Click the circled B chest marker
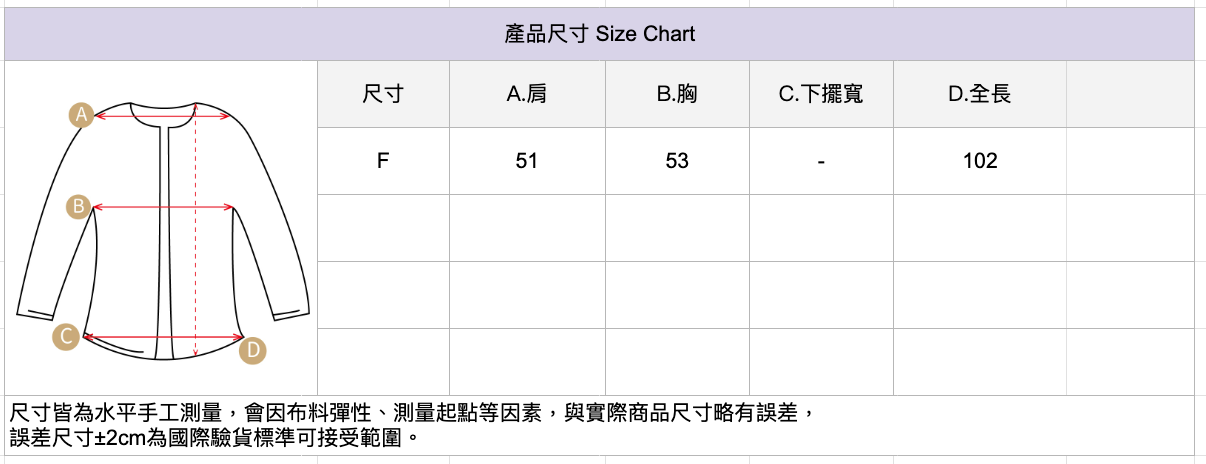Viewport: 1206px width, 464px height. pos(78,207)
